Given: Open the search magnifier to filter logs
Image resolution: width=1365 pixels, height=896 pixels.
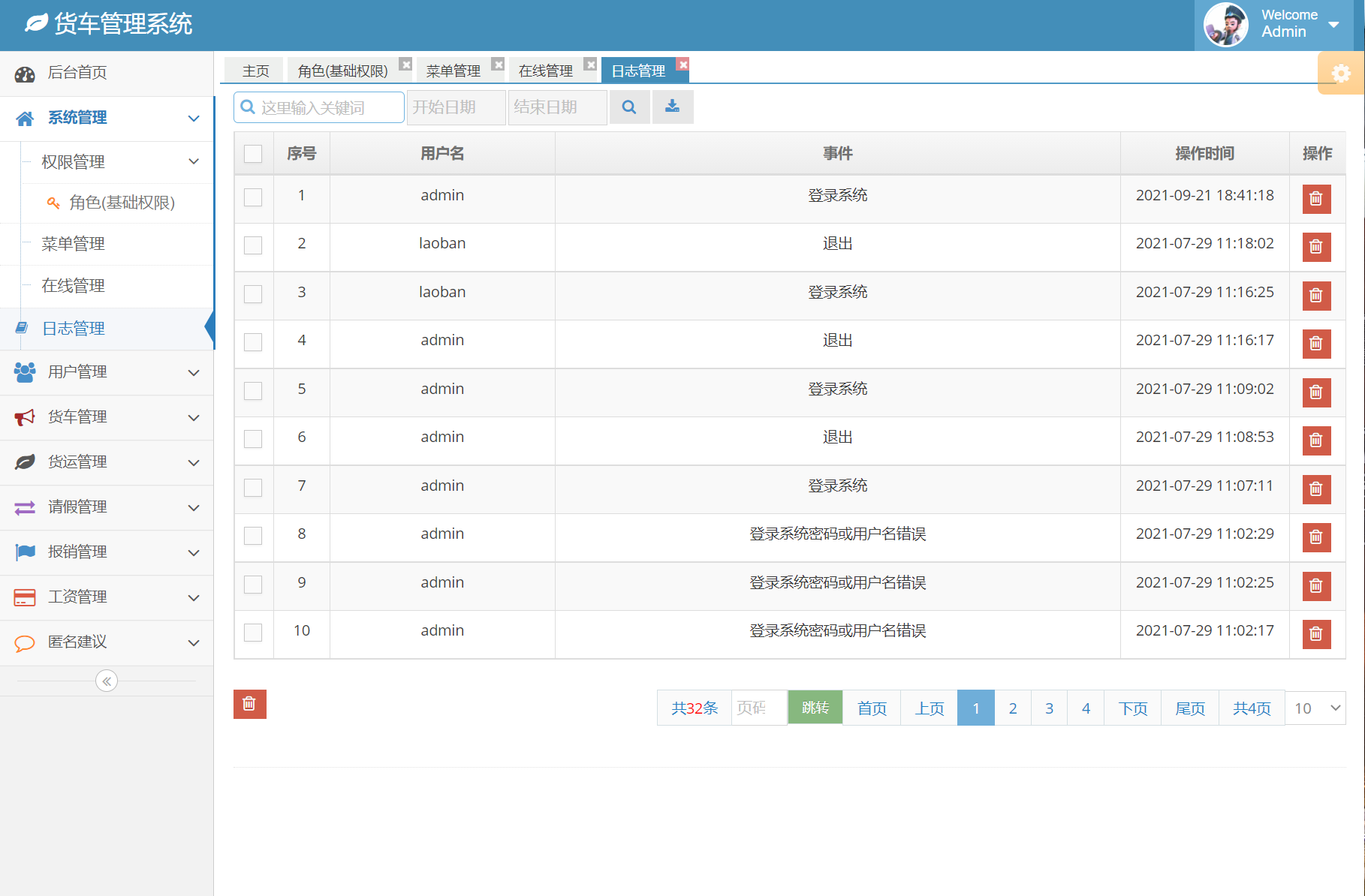Looking at the screenshot, I should click(x=629, y=107).
